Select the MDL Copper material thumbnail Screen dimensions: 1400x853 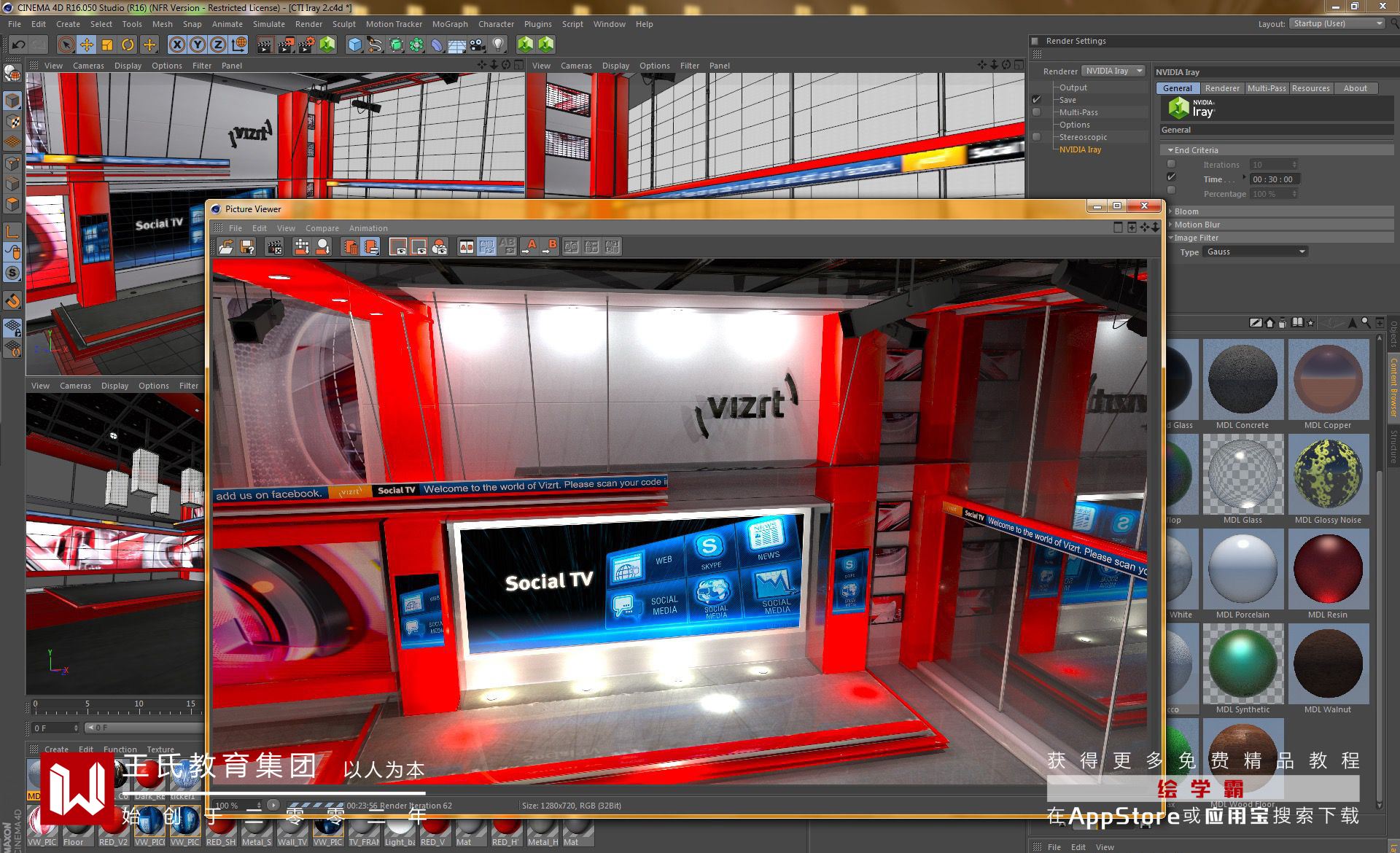tap(1327, 379)
